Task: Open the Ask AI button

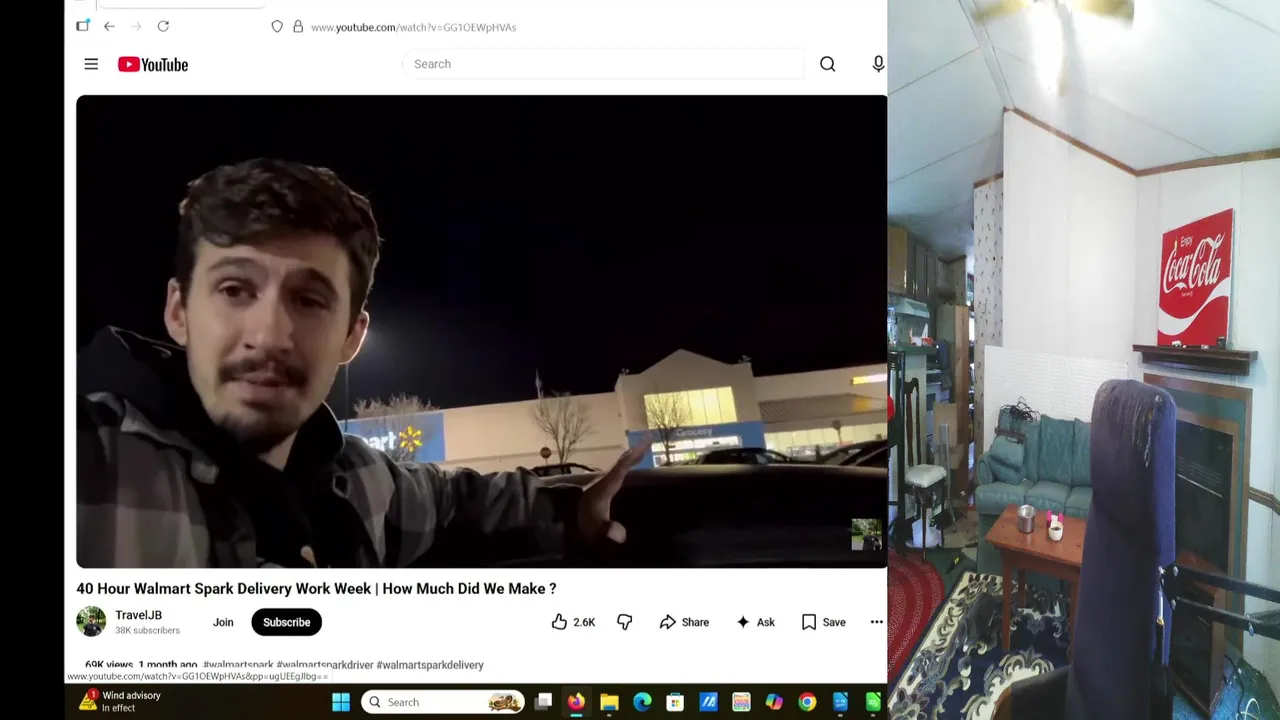Action: point(755,622)
